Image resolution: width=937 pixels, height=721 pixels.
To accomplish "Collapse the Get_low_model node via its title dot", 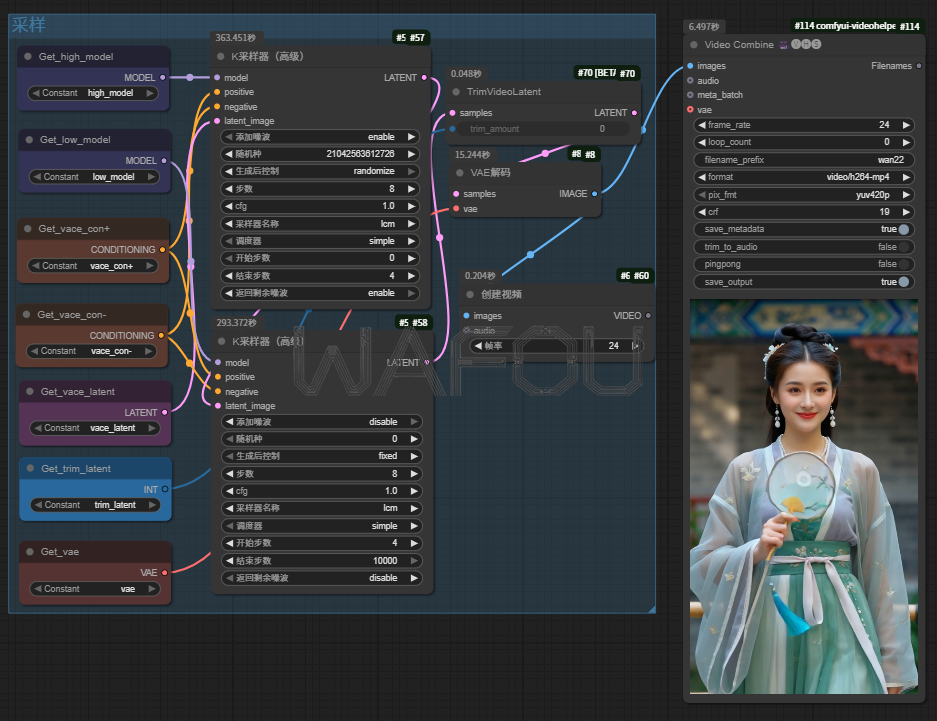I will click(x=29, y=140).
